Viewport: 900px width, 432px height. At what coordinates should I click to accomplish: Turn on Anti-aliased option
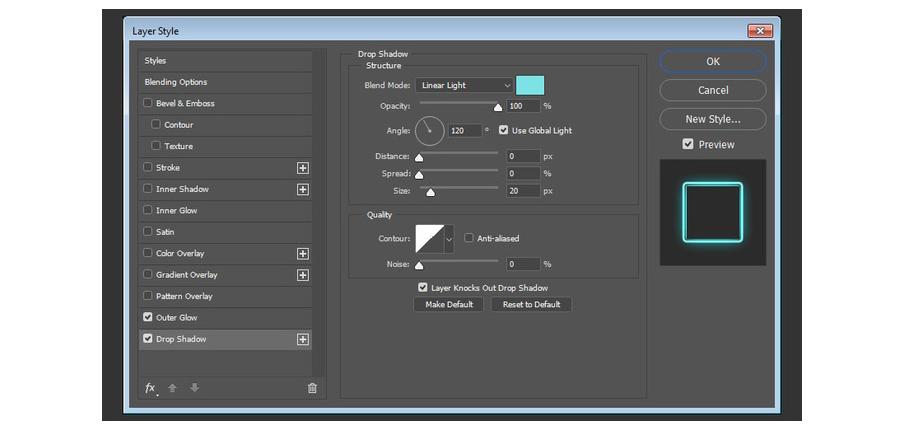[469, 238]
